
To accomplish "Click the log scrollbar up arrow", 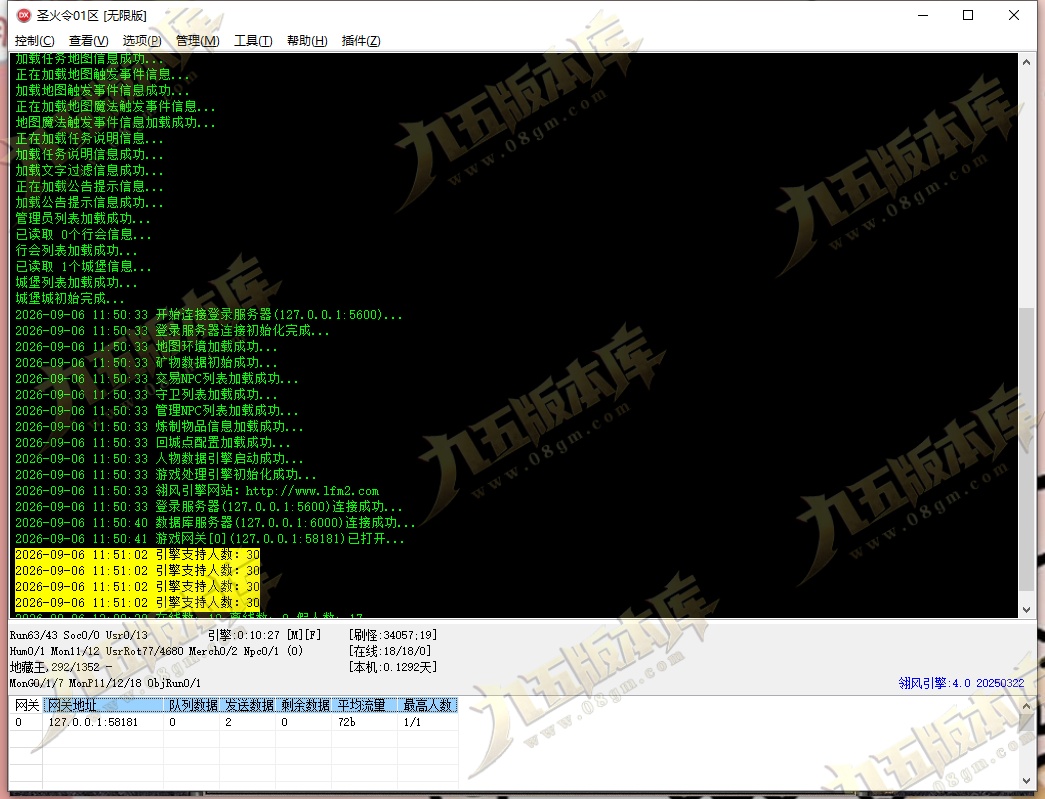I will tap(1026, 61).
